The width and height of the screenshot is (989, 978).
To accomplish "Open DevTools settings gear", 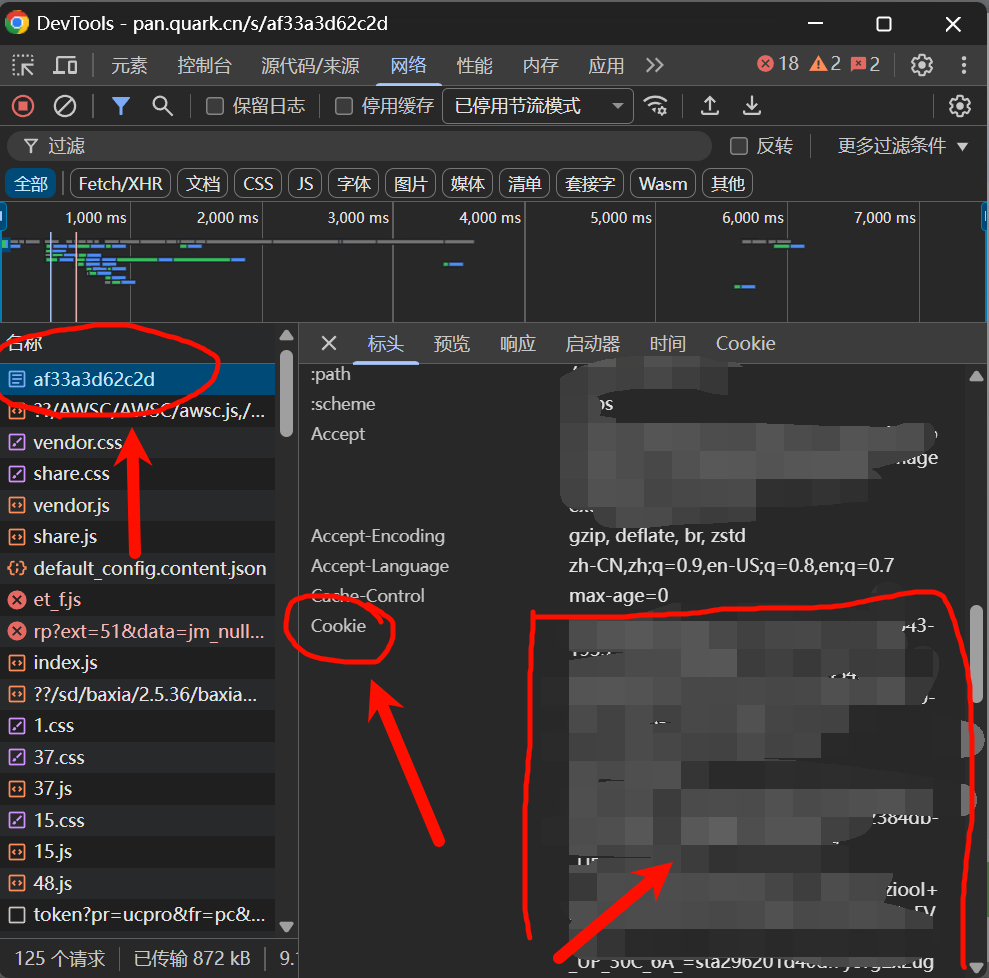I will coord(922,64).
